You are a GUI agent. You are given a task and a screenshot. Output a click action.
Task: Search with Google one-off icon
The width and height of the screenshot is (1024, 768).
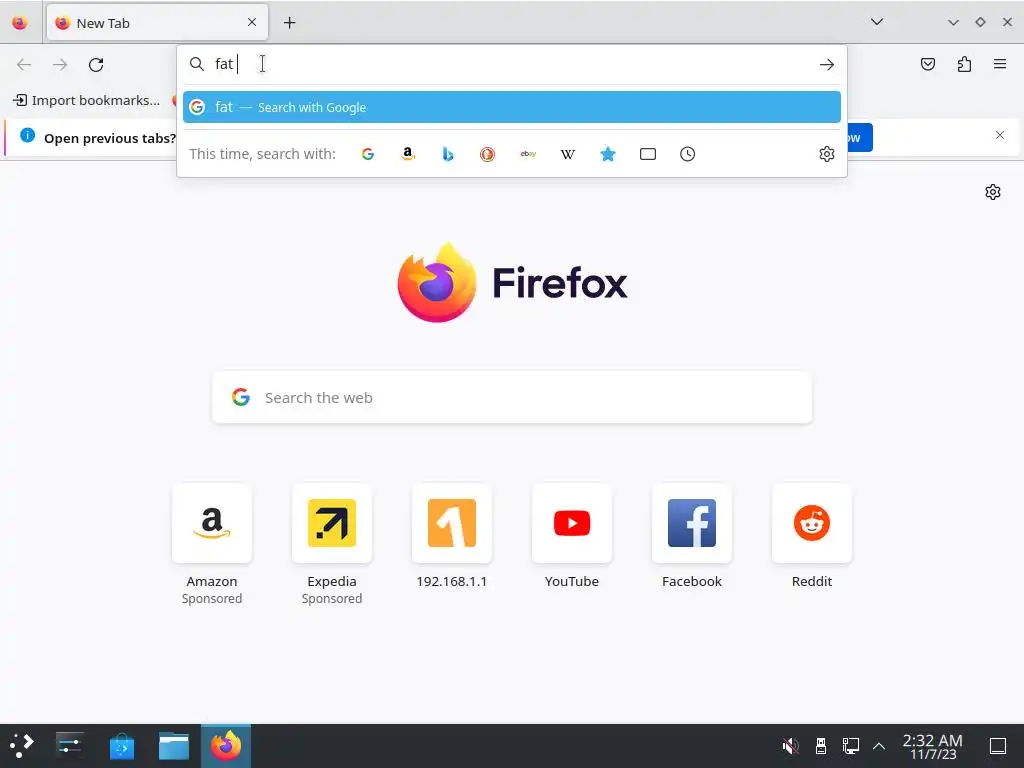368,154
